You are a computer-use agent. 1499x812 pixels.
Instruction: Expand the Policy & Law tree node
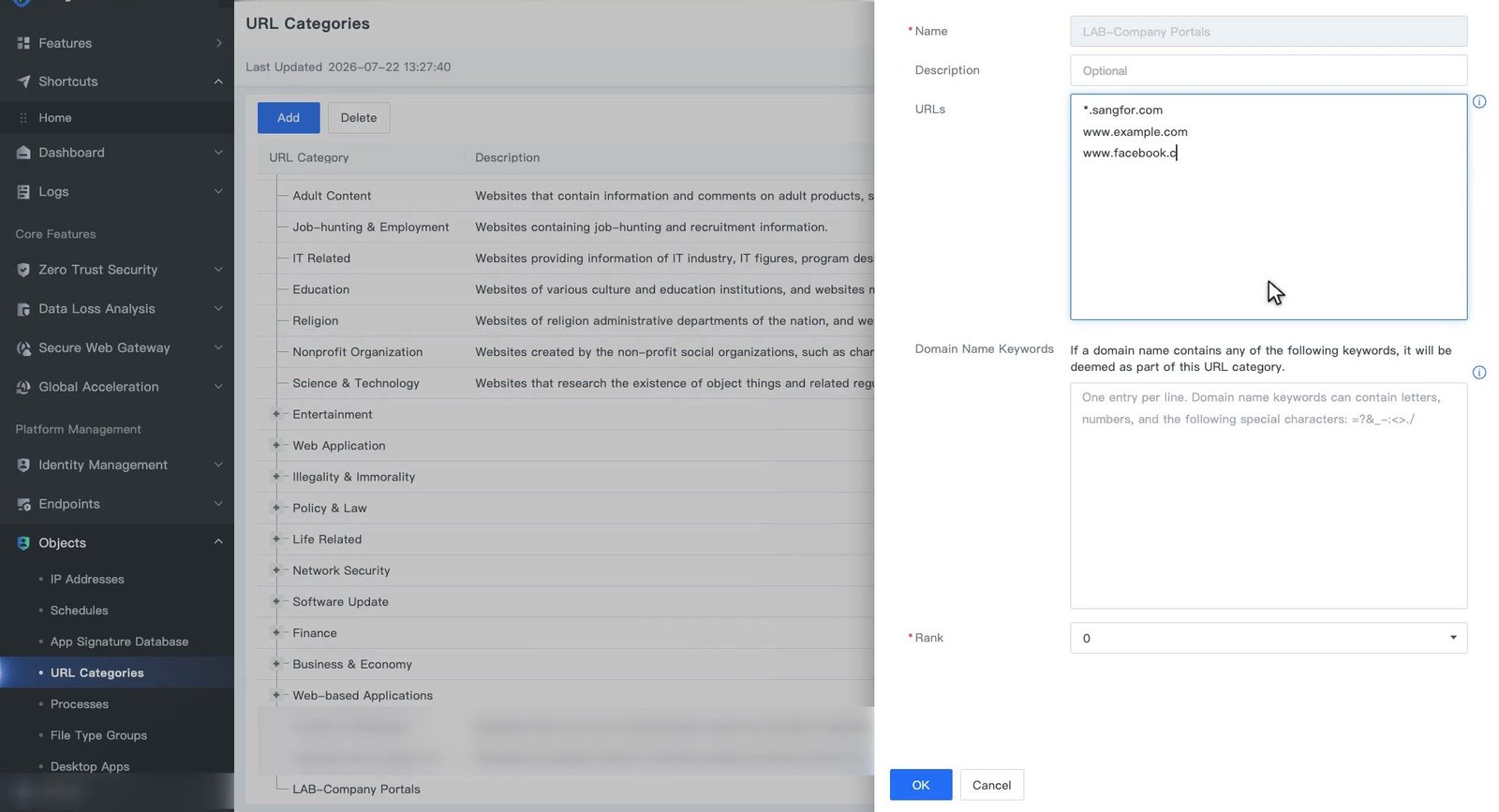(275, 508)
